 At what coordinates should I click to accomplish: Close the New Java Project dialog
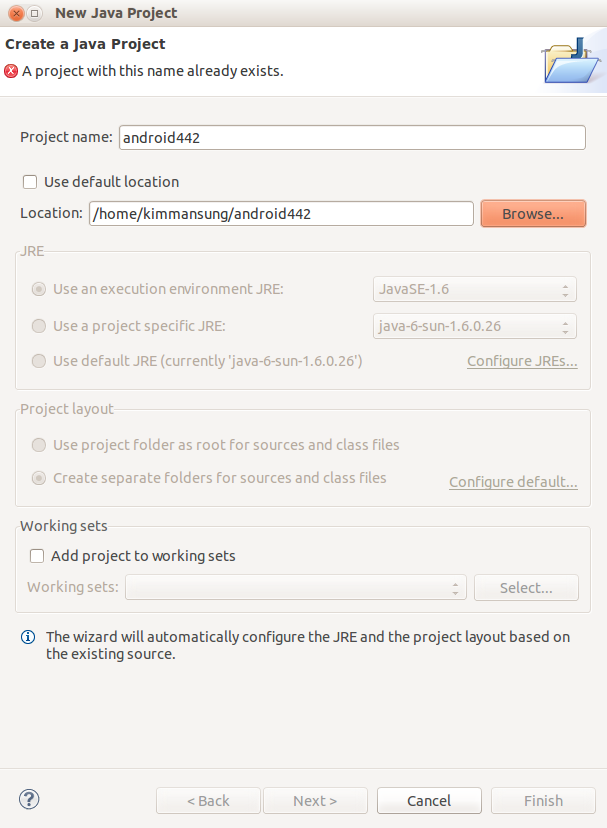coord(16,13)
